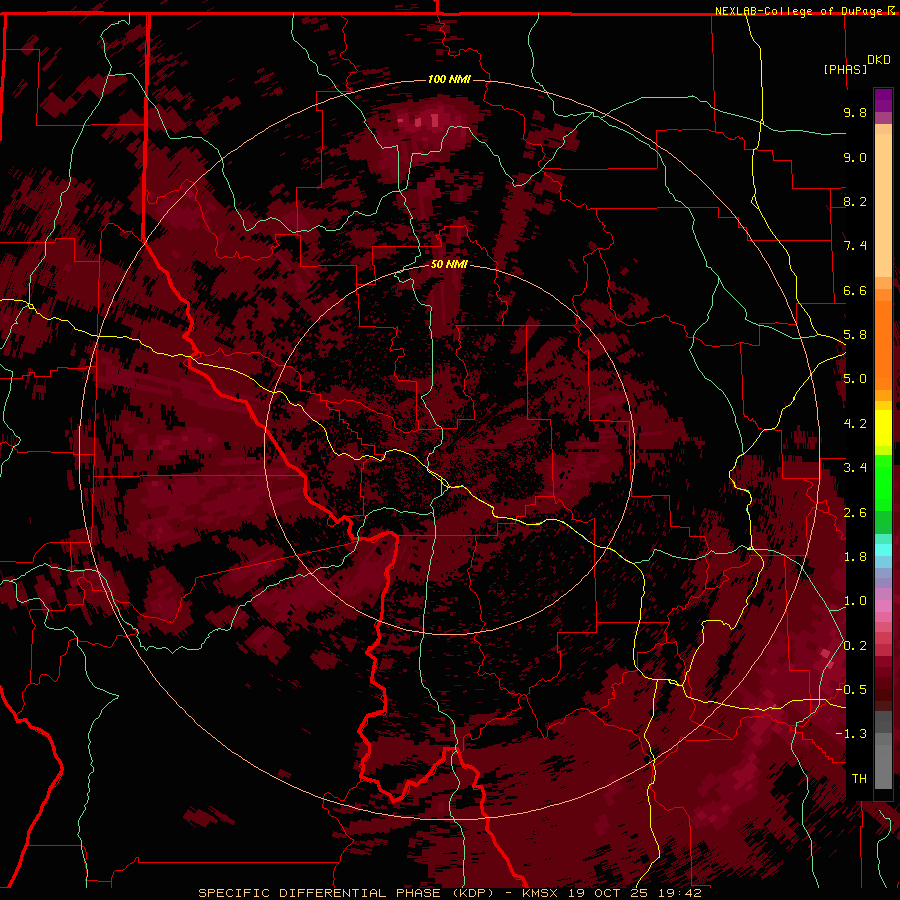Click the 9.0 scale value
Viewport: 900px width, 900px height.
tap(855, 157)
